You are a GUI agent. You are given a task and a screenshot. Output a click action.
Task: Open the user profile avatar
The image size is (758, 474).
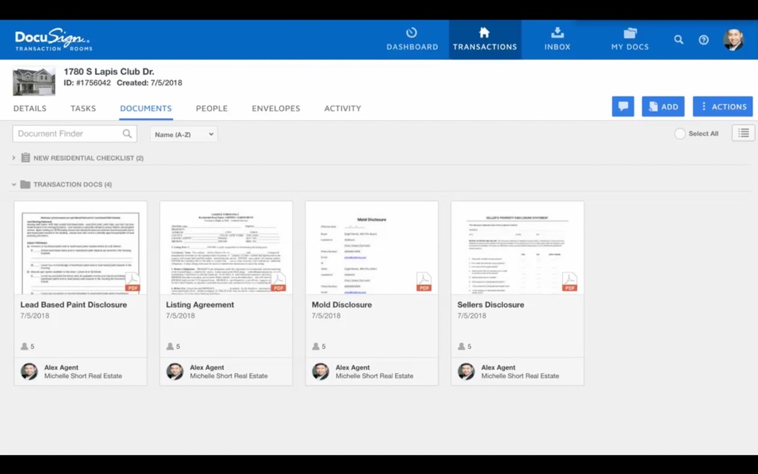pos(733,40)
